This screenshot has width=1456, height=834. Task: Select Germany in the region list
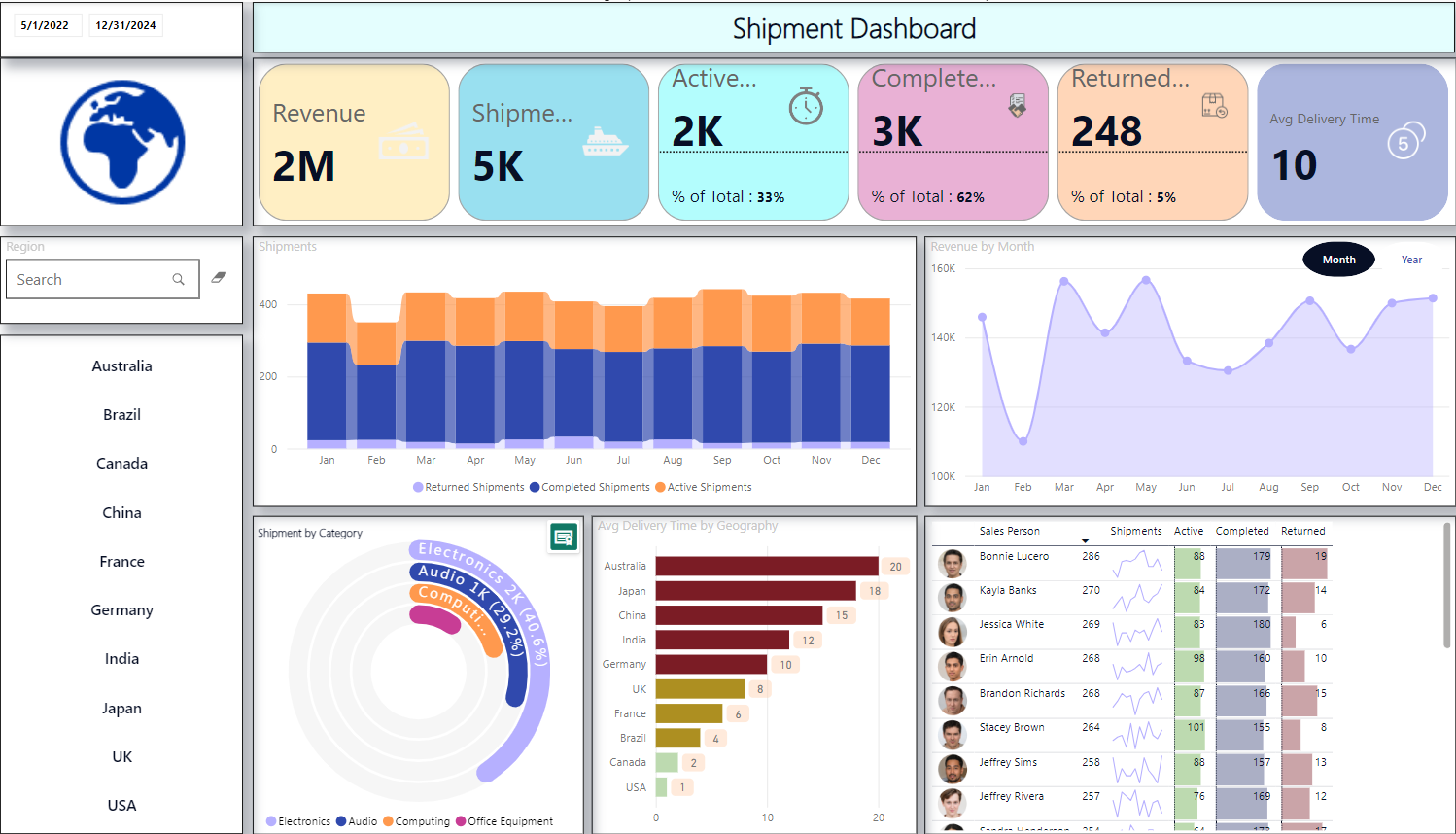pos(122,610)
